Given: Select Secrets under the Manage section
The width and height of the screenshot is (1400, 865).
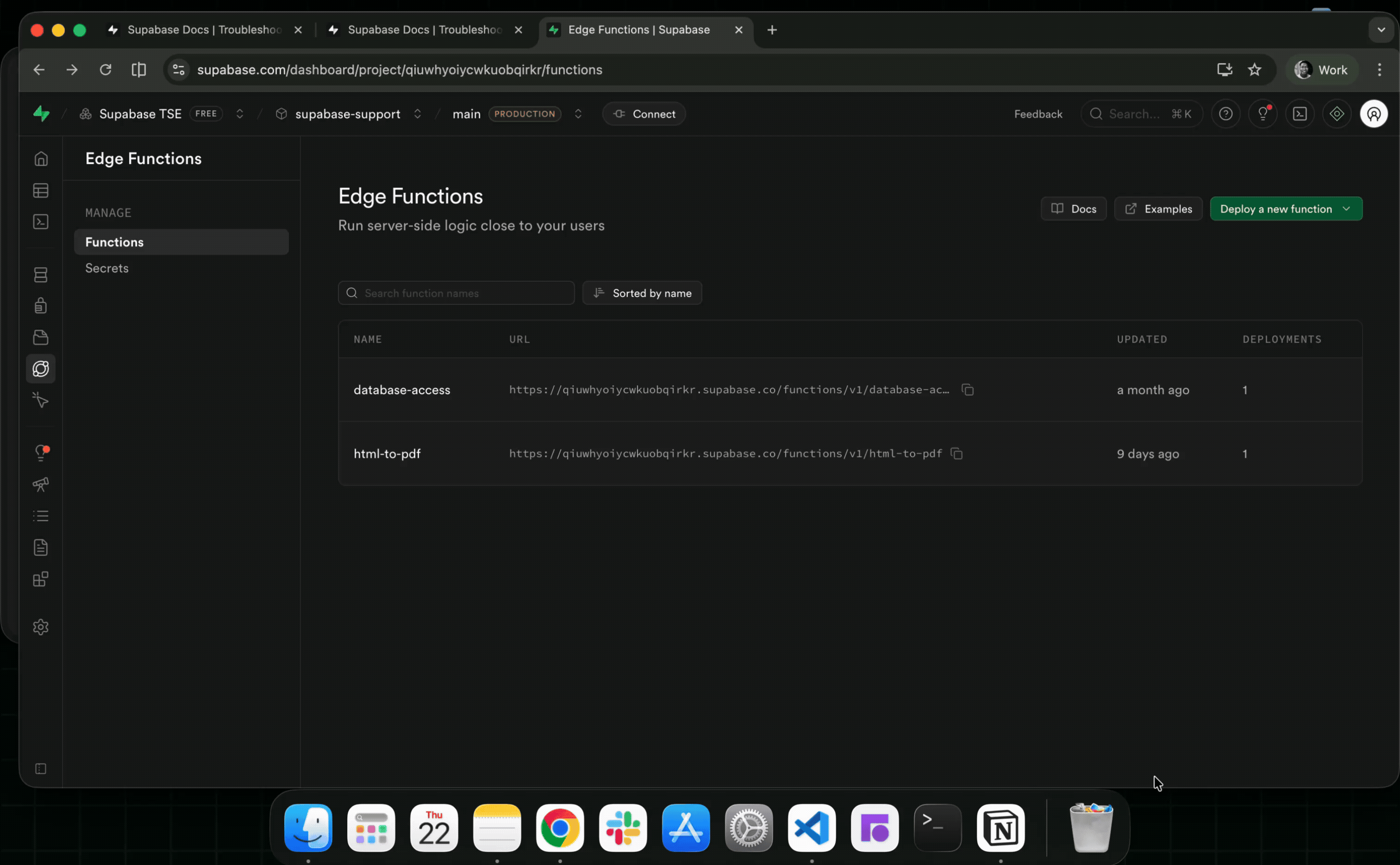Looking at the screenshot, I should click(x=107, y=268).
